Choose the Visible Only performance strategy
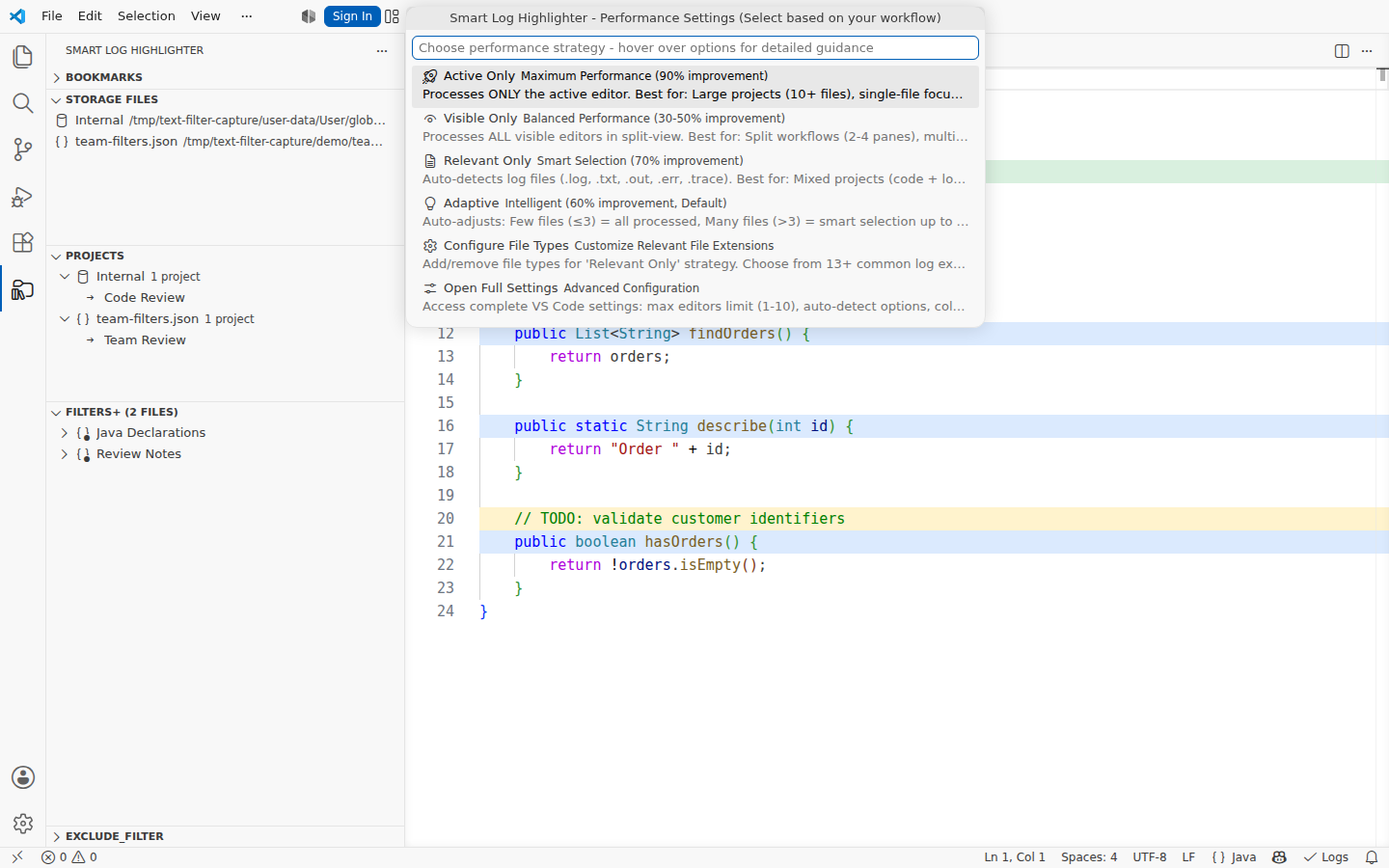 tap(695, 128)
